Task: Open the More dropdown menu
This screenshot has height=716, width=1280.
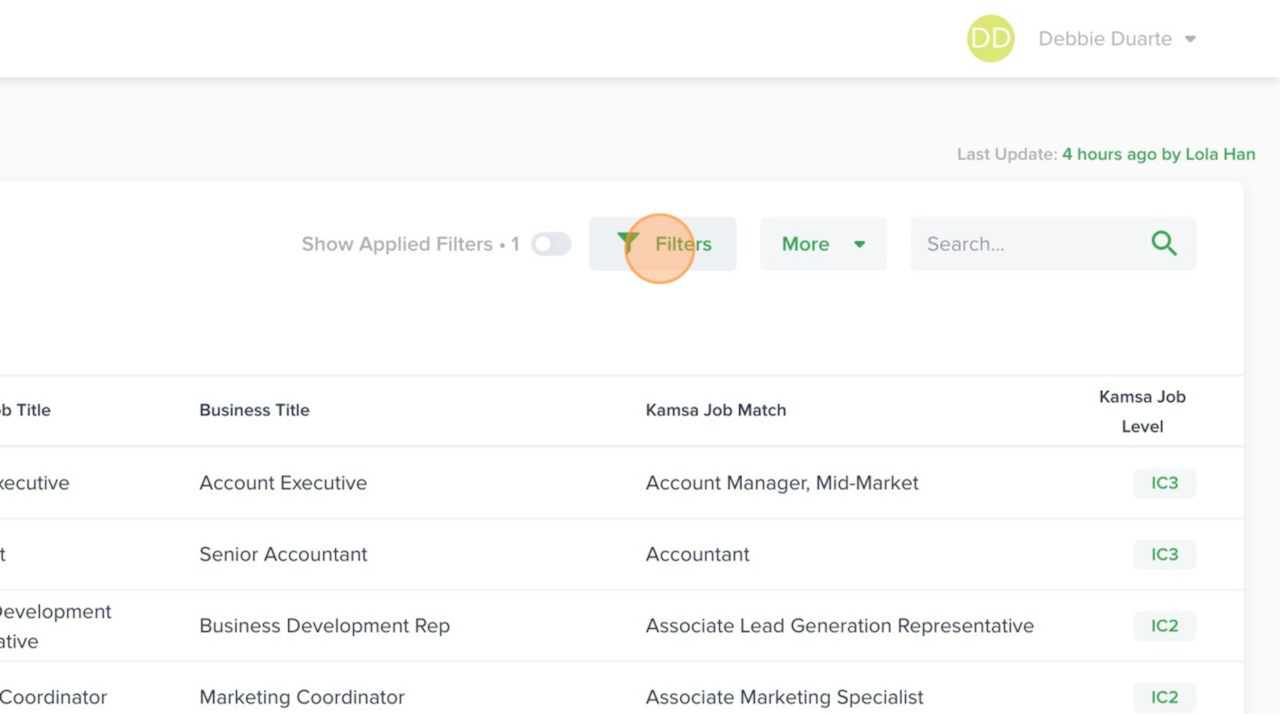Action: click(822, 244)
